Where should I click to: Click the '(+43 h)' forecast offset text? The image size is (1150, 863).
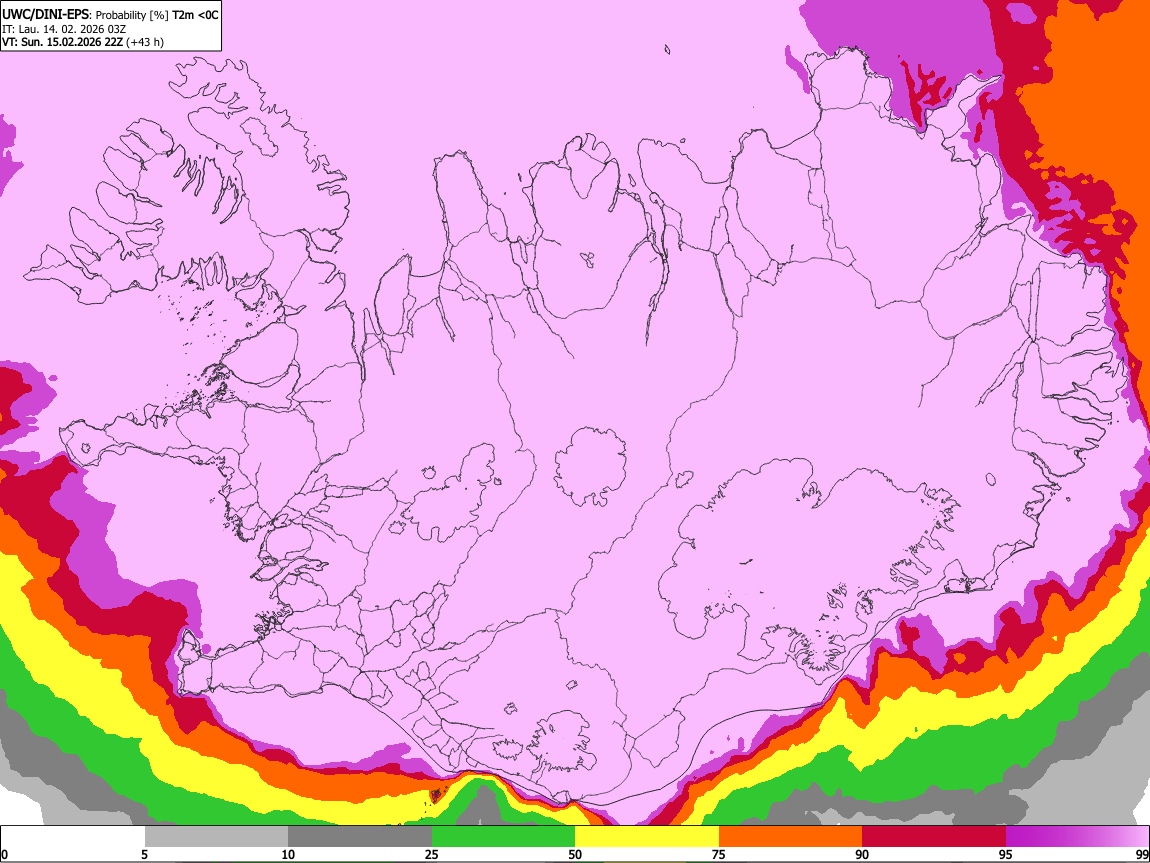point(145,42)
